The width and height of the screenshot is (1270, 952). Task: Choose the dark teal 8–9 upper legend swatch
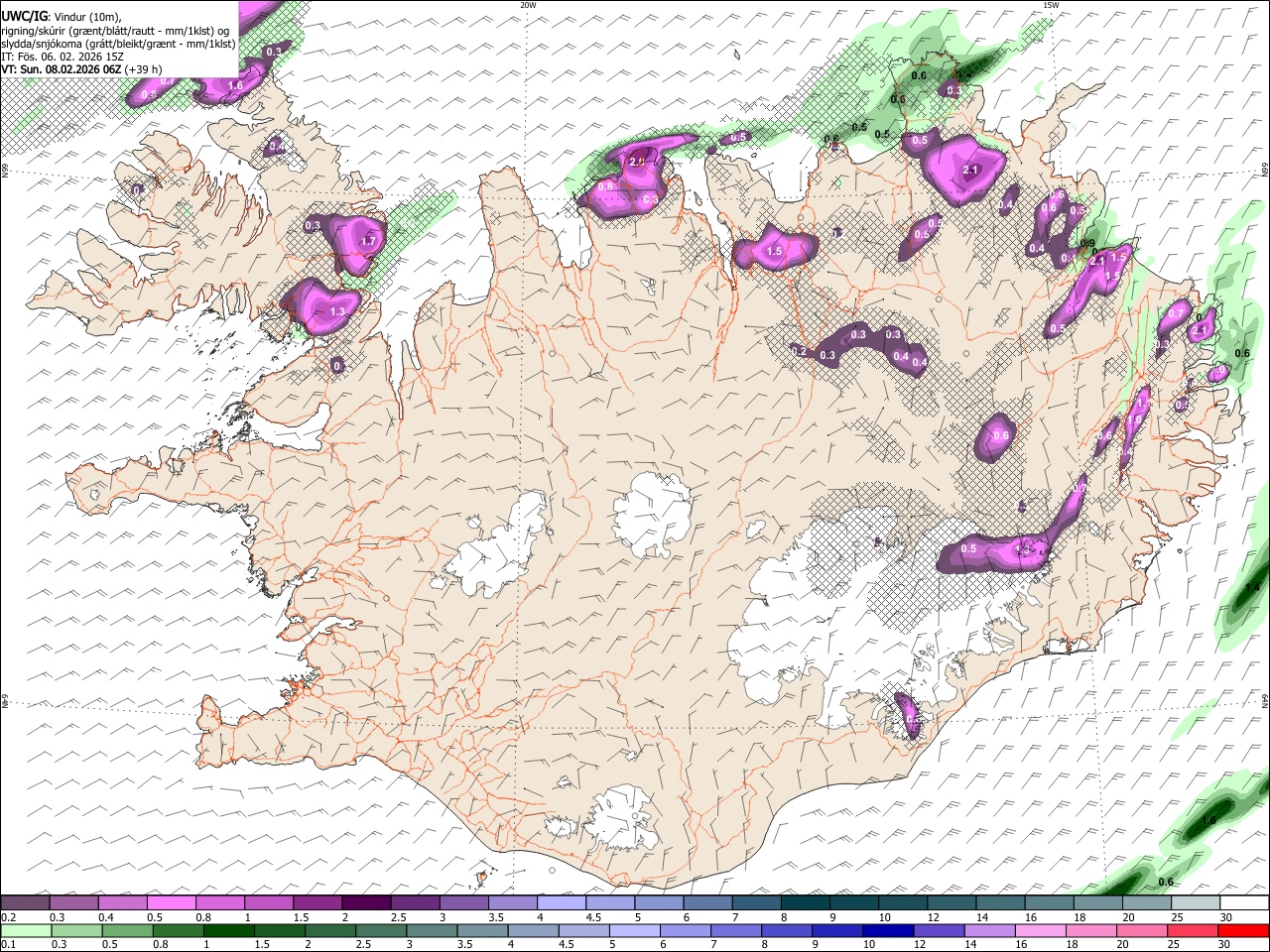click(x=805, y=902)
